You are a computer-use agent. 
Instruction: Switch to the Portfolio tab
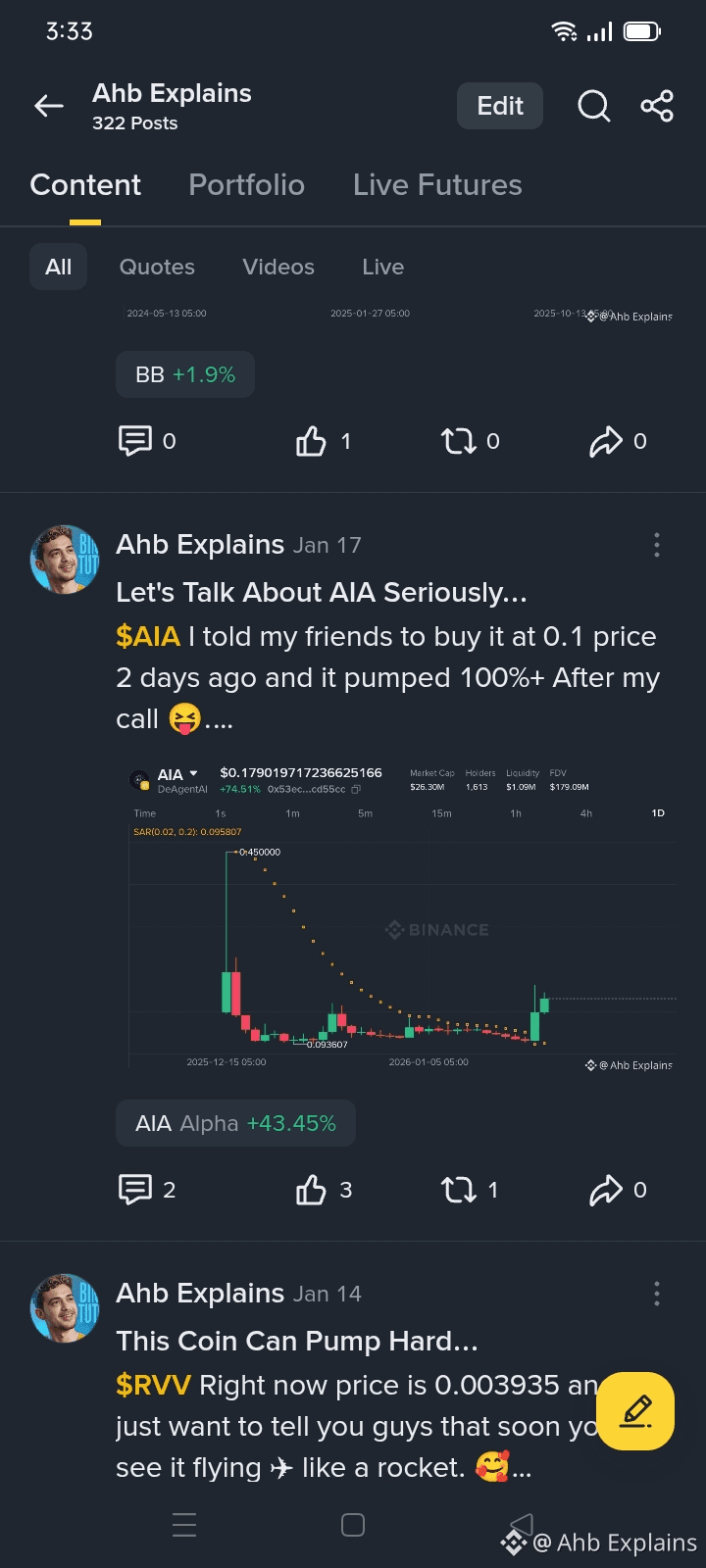click(246, 185)
